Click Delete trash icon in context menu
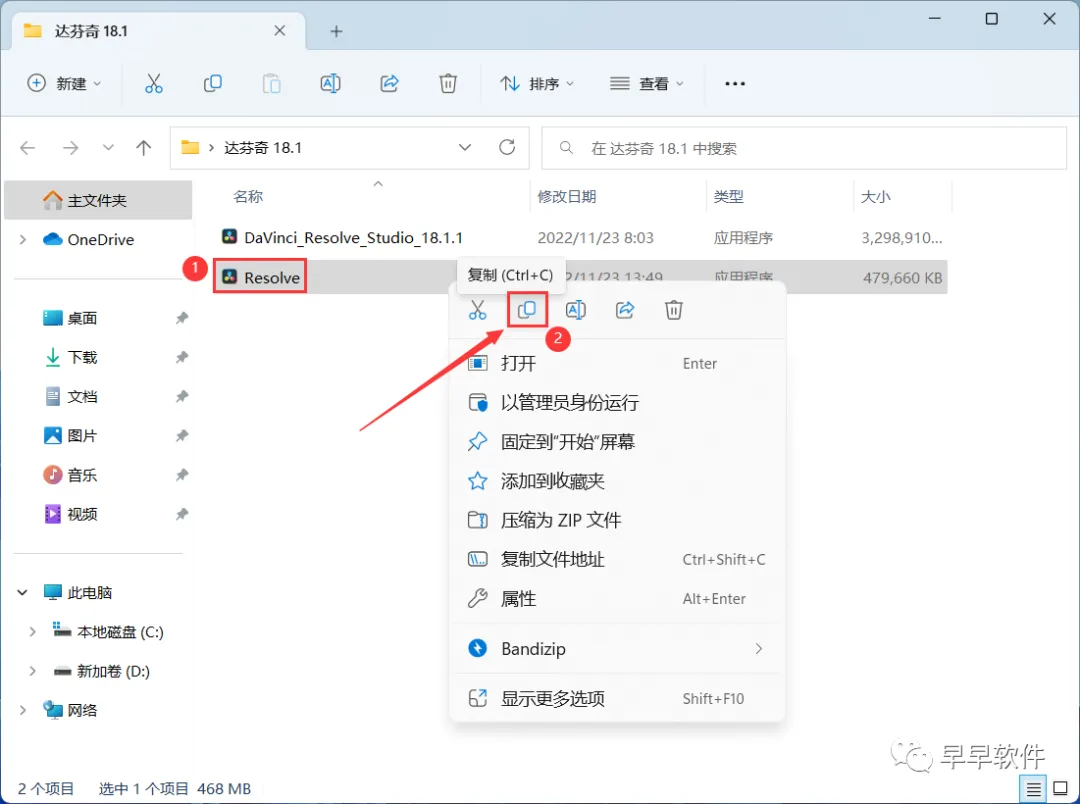 point(674,310)
